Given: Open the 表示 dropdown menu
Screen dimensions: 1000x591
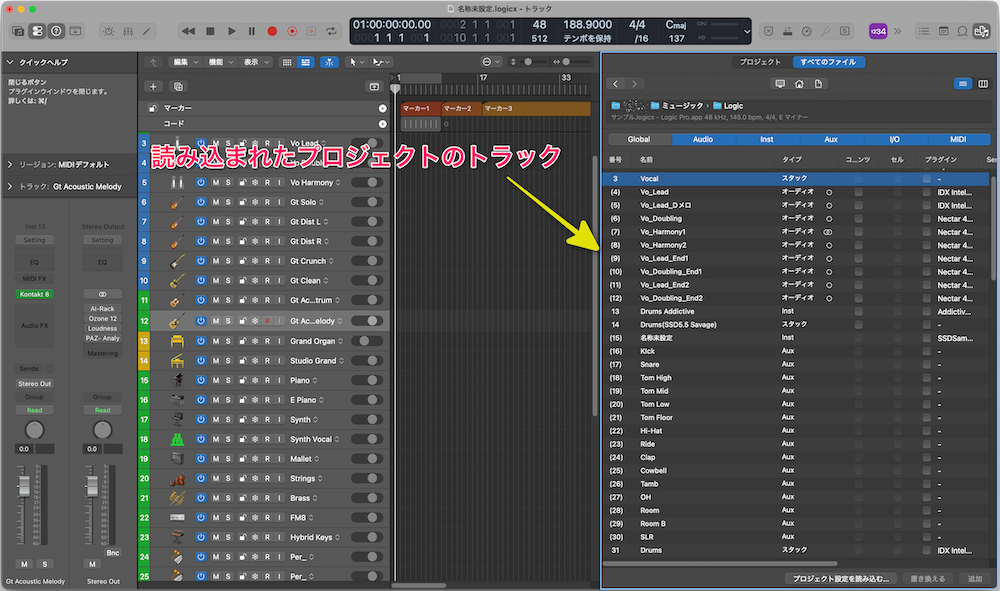Looking at the screenshot, I should [256, 62].
